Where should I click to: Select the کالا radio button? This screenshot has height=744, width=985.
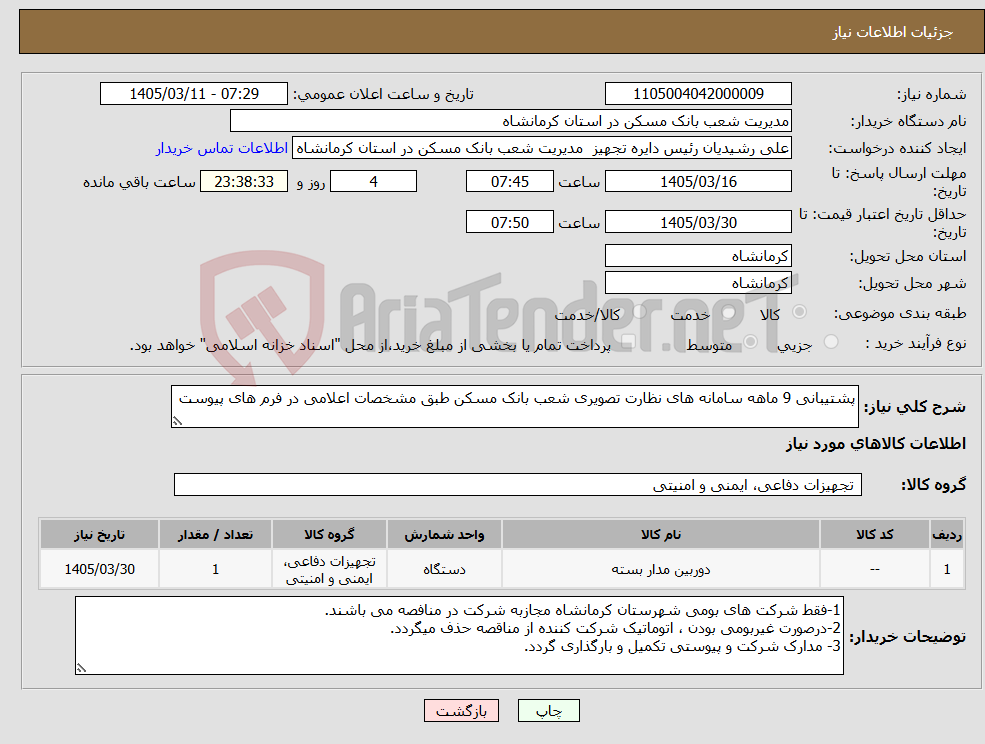(x=800, y=312)
